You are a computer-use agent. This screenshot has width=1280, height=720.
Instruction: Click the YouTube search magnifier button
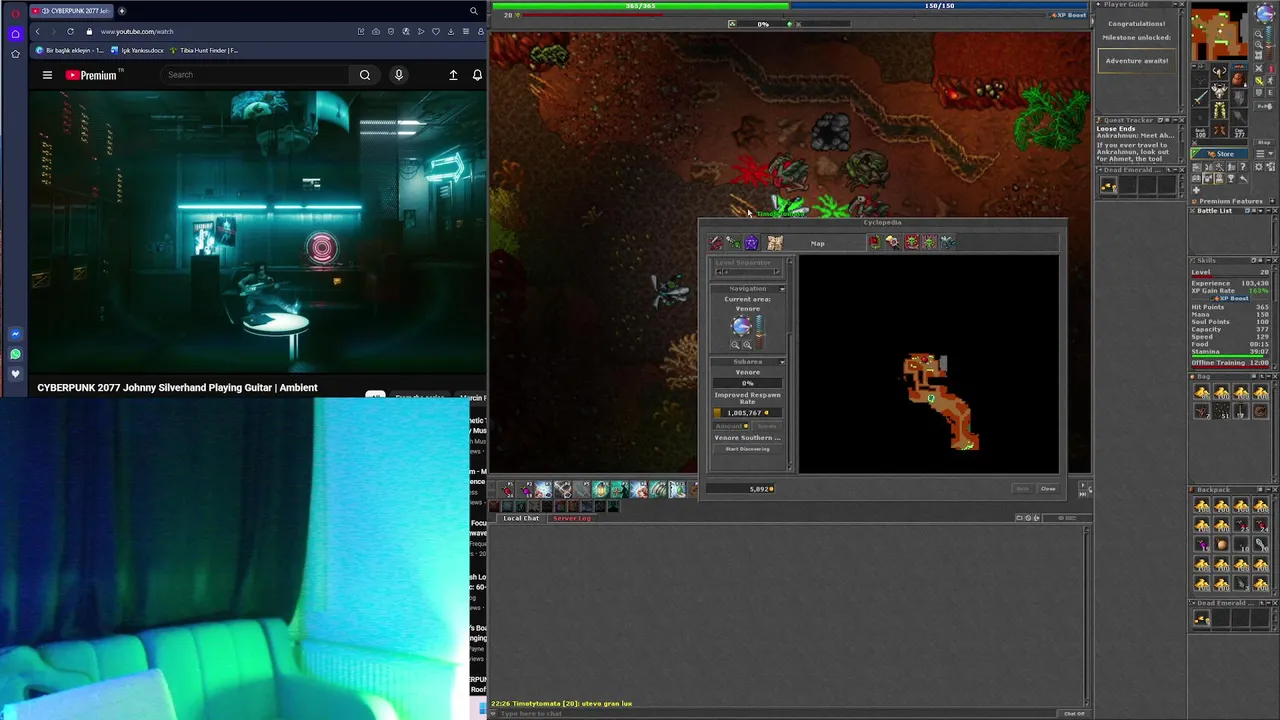point(365,75)
